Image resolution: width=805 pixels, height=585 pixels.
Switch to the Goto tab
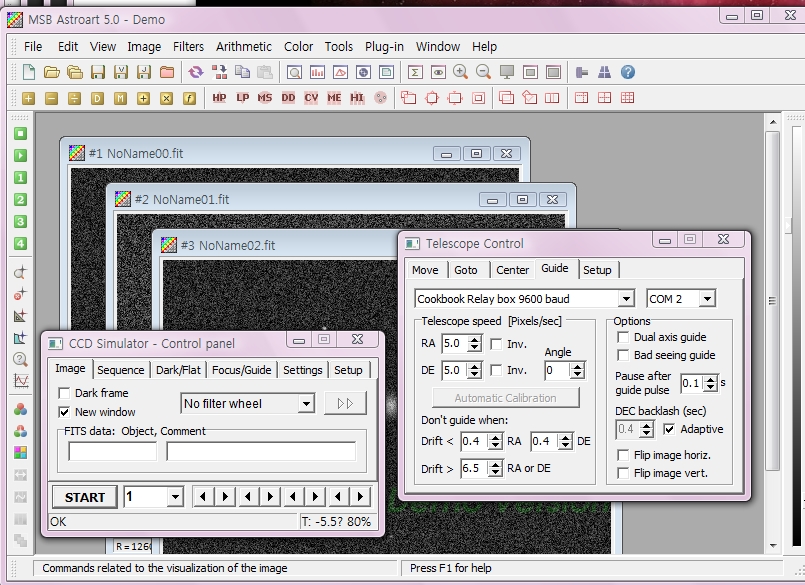coord(466,270)
